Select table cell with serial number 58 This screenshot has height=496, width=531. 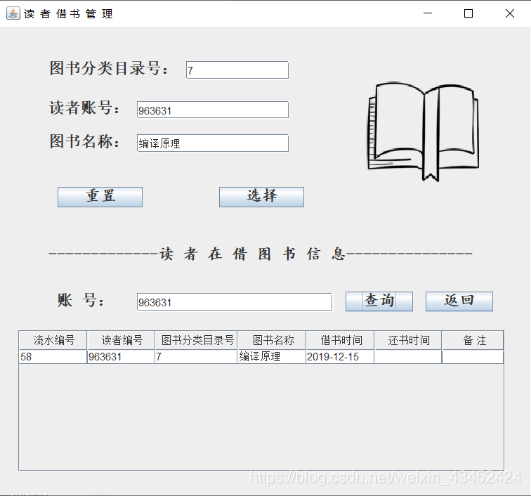point(53,357)
